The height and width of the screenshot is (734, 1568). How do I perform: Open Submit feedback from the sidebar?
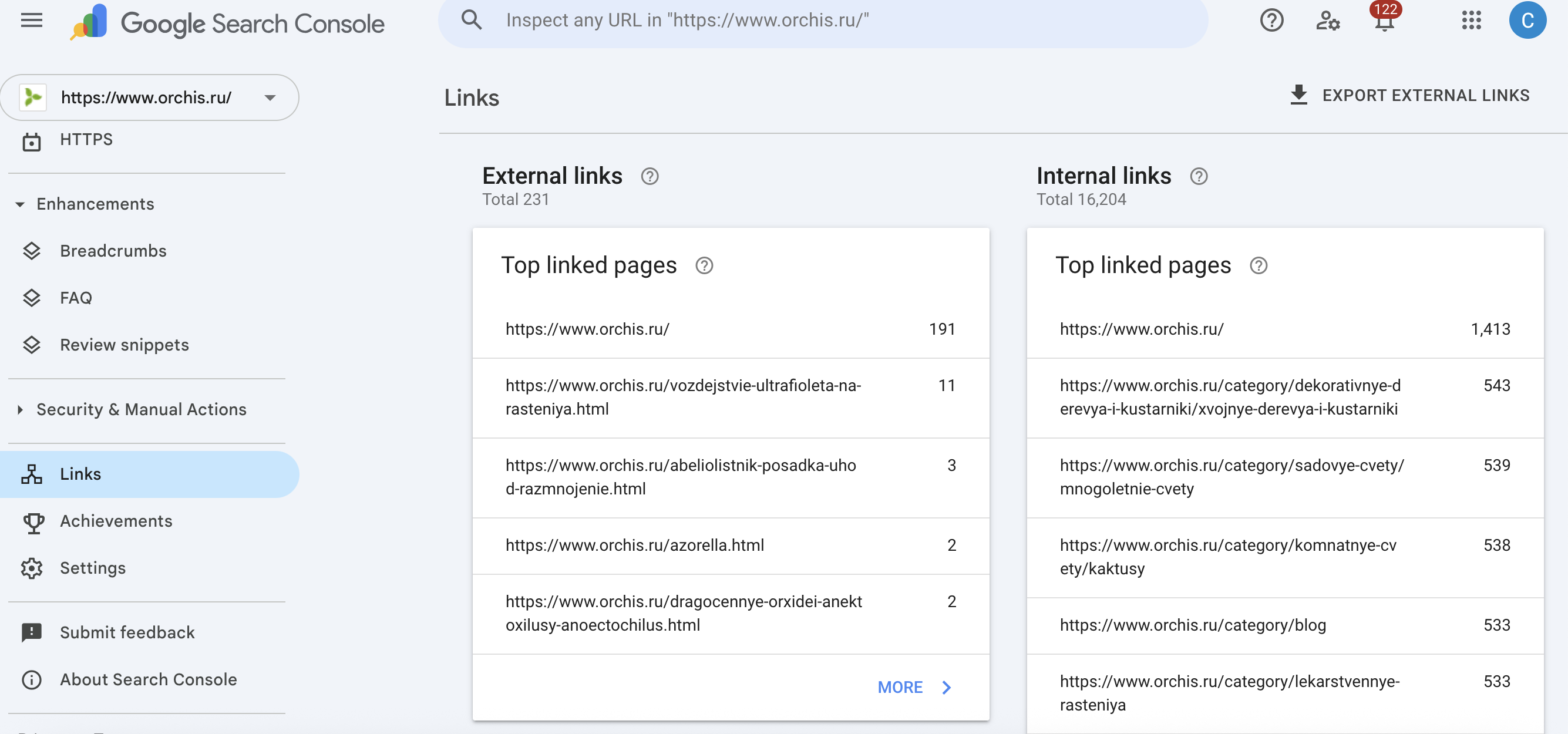(x=127, y=632)
